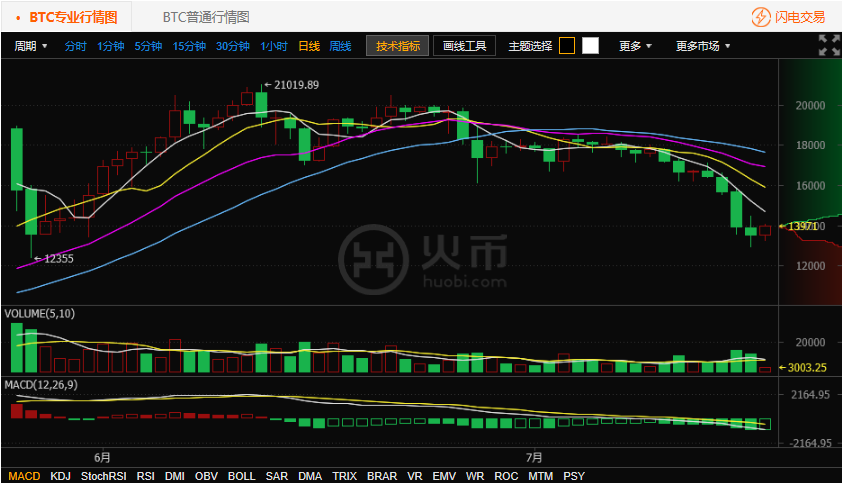Select the 15分钟 interval
The image size is (842, 483).
point(189,46)
